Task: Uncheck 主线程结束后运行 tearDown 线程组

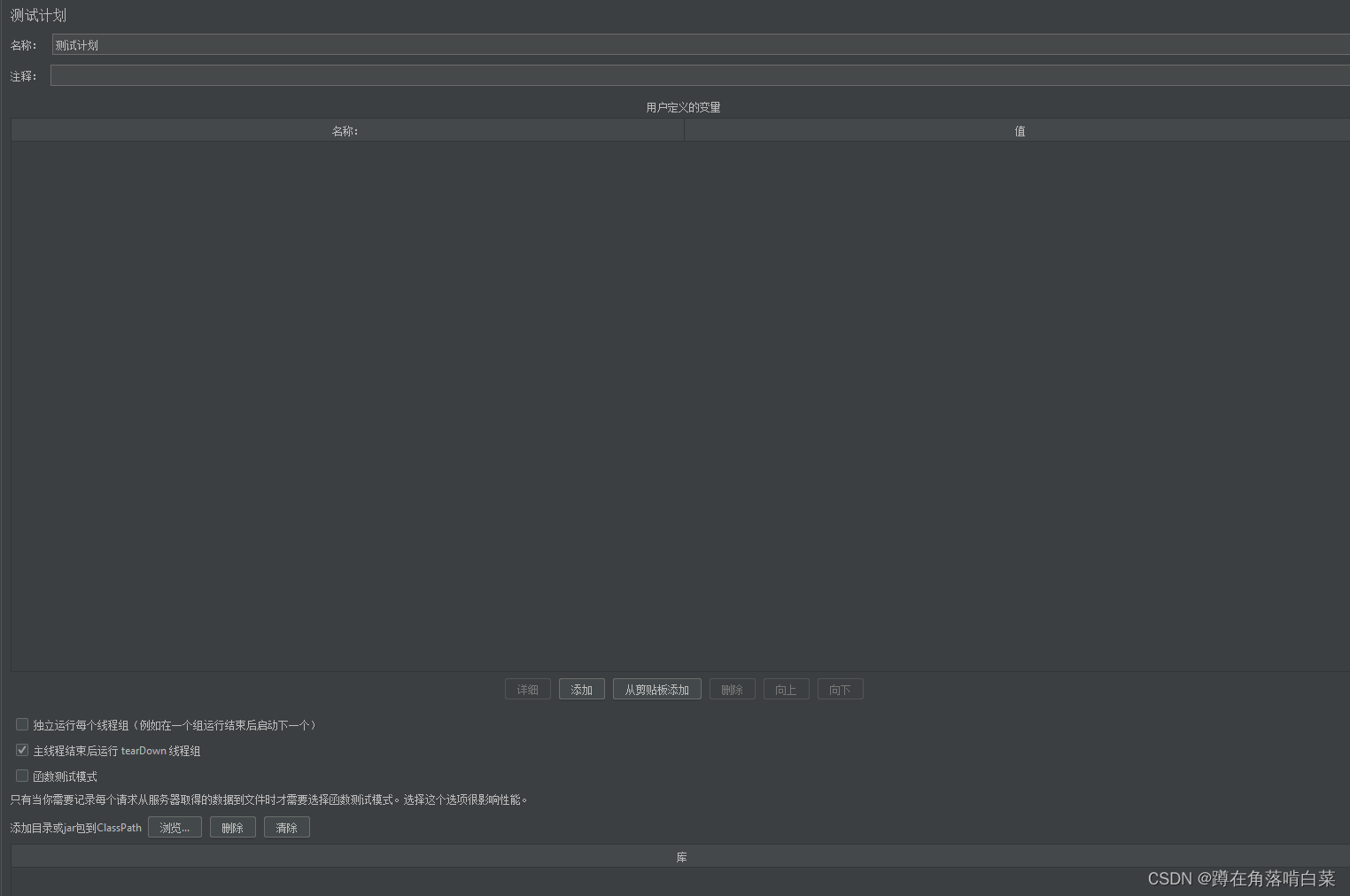Action: pyautogui.click(x=22, y=750)
